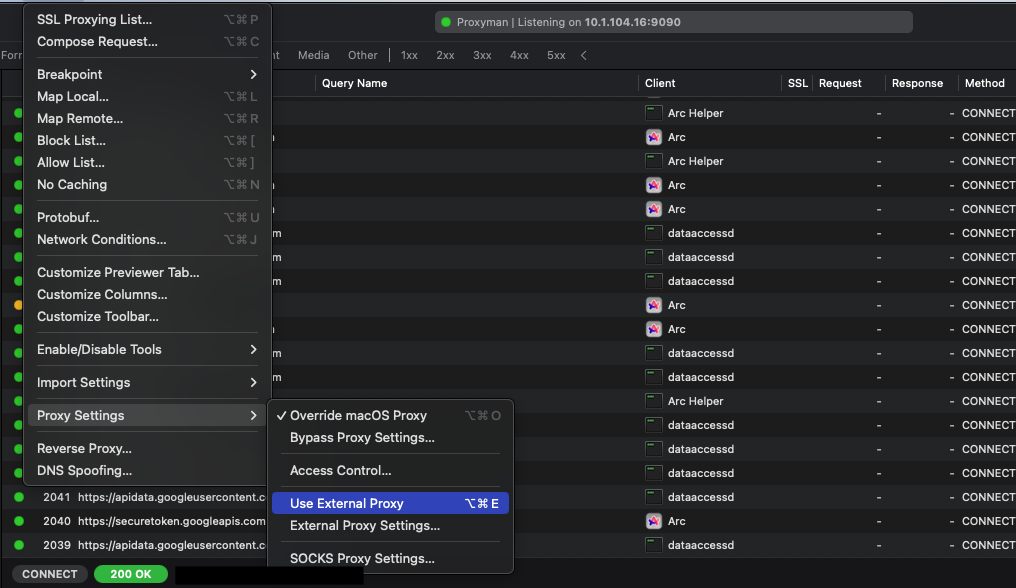The image size is (1016, 588).
Task: Click Arc icon in row 2040
Action: [654, 521]
